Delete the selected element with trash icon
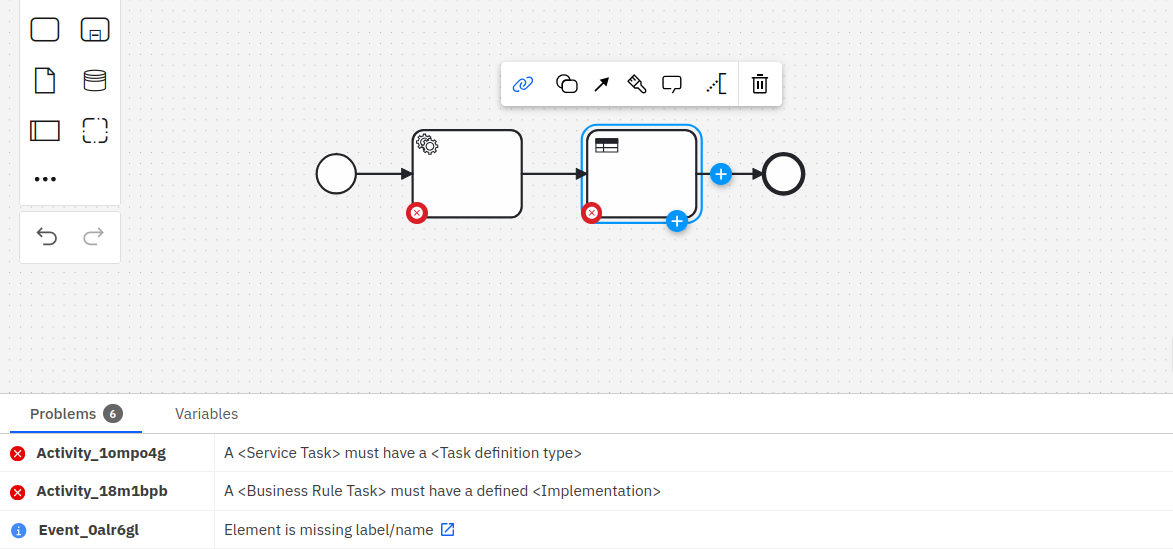 (x=760, y=84)
